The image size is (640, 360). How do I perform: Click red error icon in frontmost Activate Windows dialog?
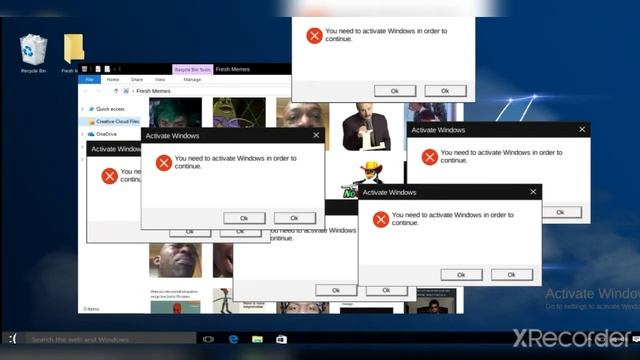pos(380,220)
